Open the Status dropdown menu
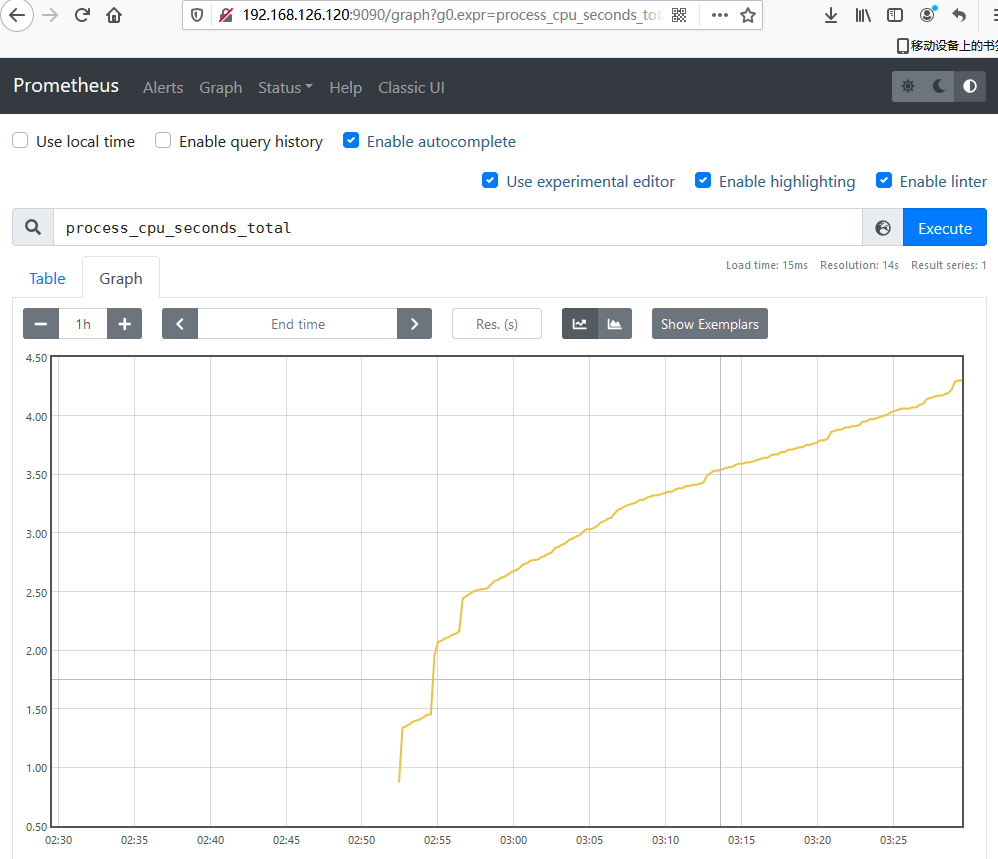This screenshot has width=998, height=859. click(284, 88)
